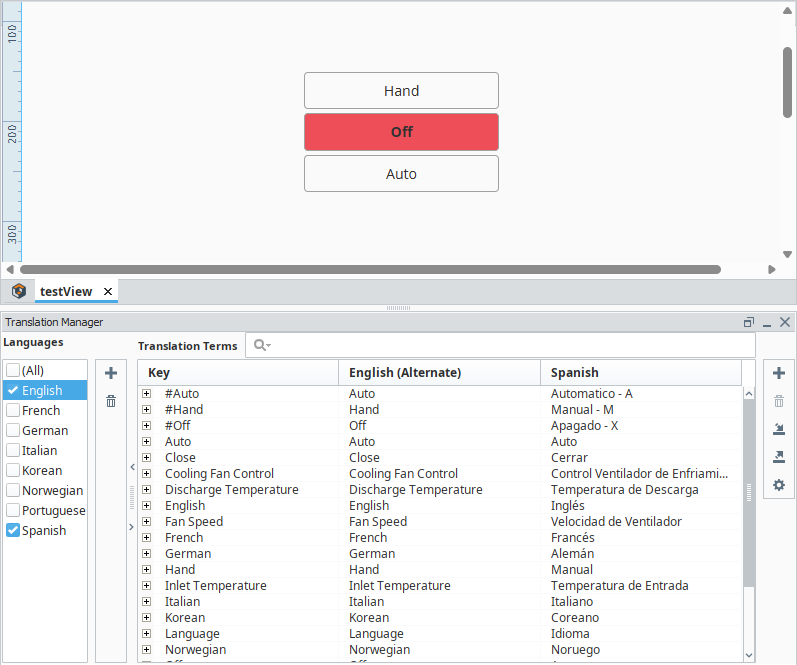Click the search magnifier icon in Translation Terms
This screenshot has height=665, width=797.
click(260, 345)
